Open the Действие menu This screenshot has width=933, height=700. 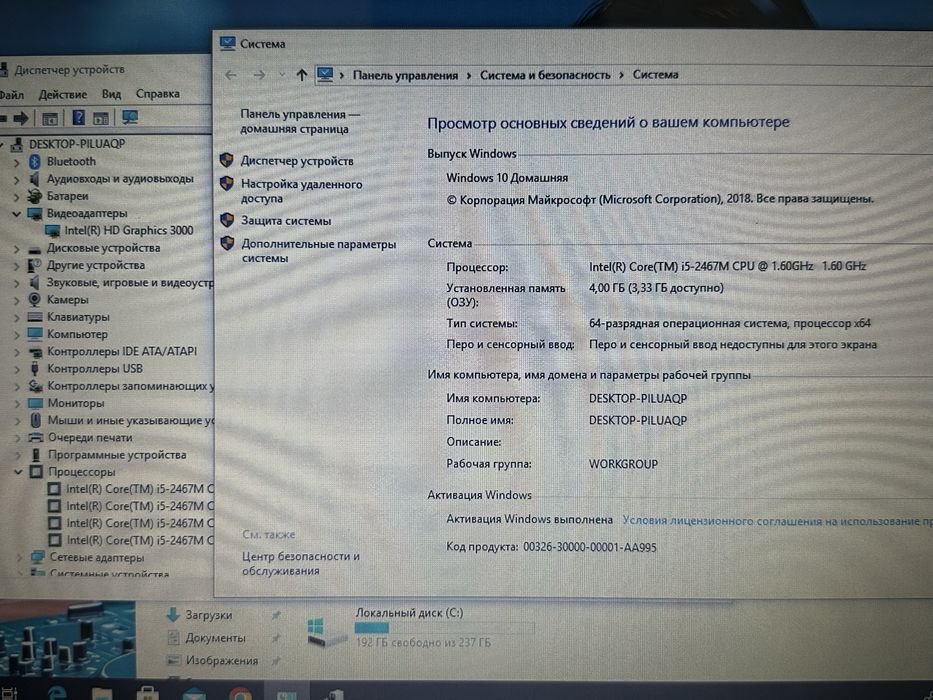(x=62, y=95)
